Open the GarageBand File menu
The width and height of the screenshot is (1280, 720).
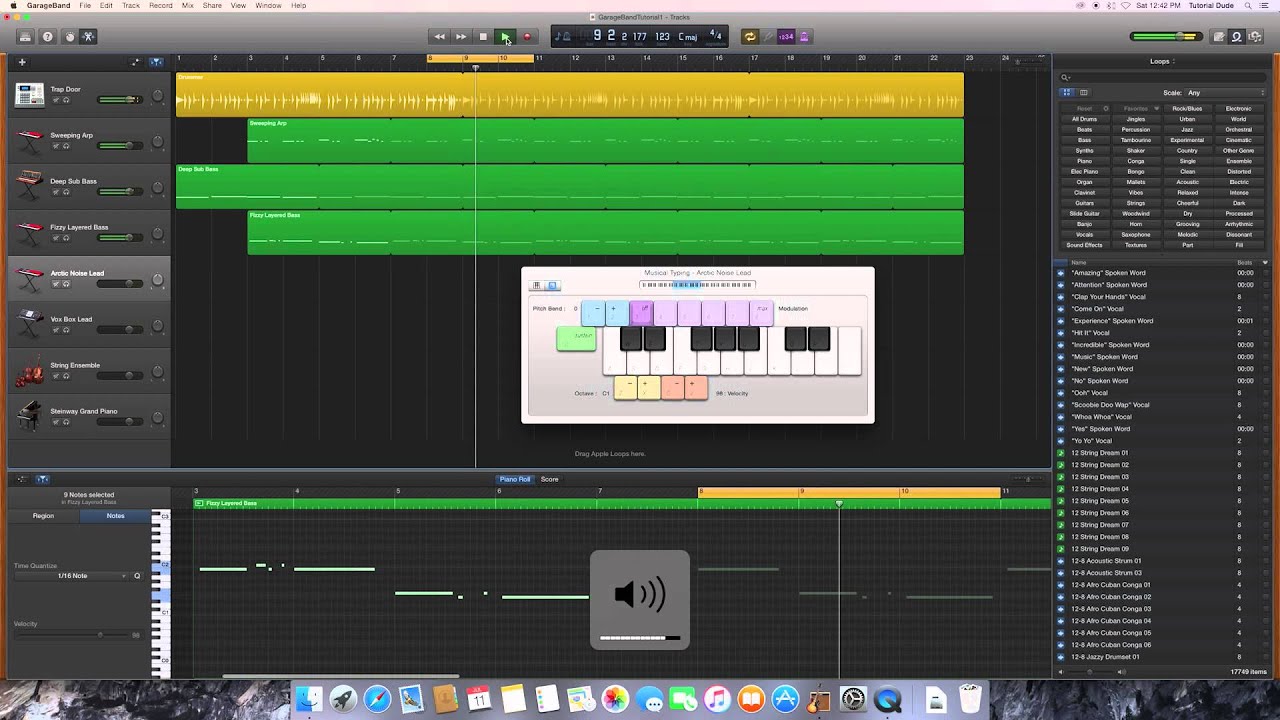point(85,5)
